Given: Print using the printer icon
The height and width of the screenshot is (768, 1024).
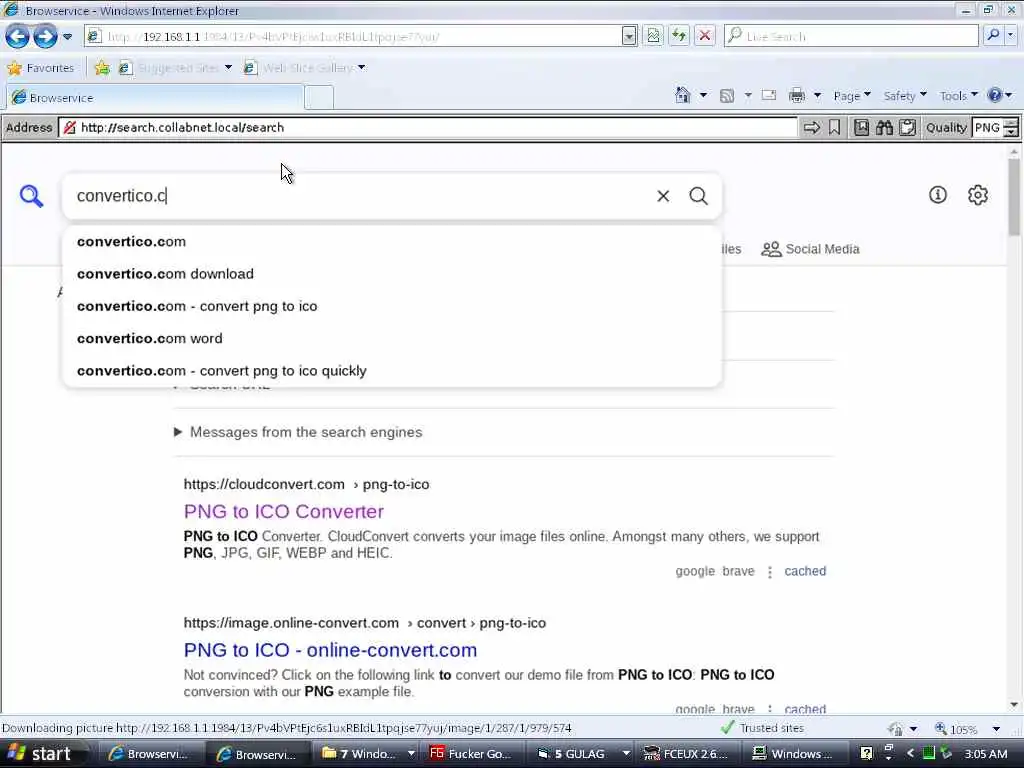Looking at the screenshot, I should click(797, 96).
